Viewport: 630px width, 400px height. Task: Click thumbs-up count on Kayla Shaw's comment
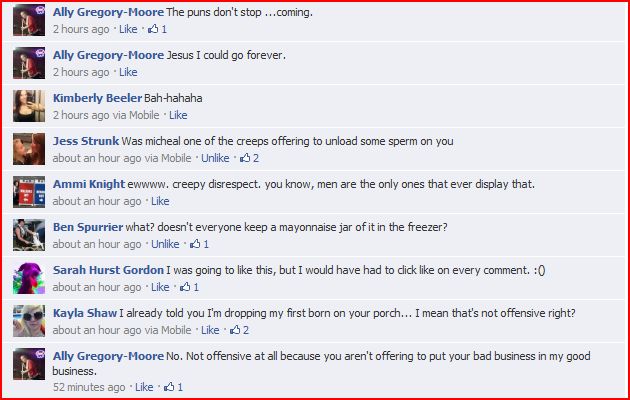246,330
